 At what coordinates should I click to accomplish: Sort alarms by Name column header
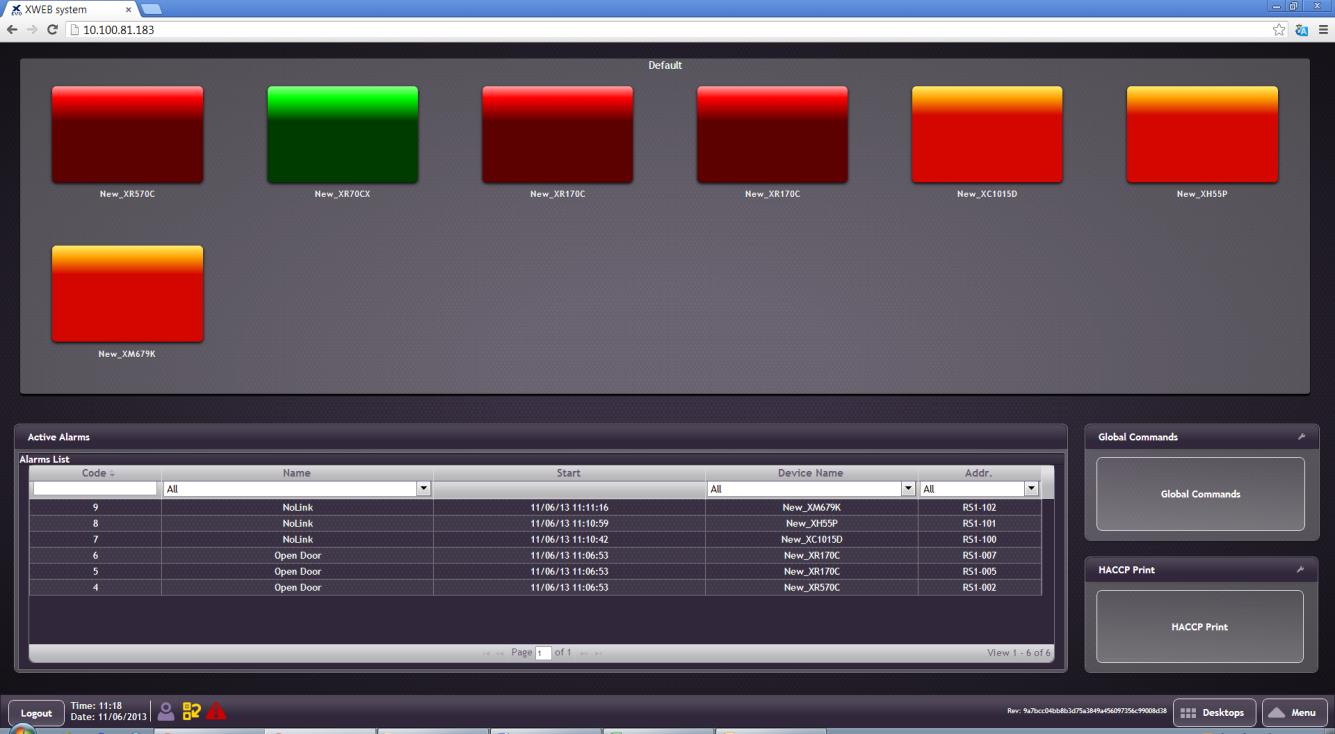click(297, 473)
